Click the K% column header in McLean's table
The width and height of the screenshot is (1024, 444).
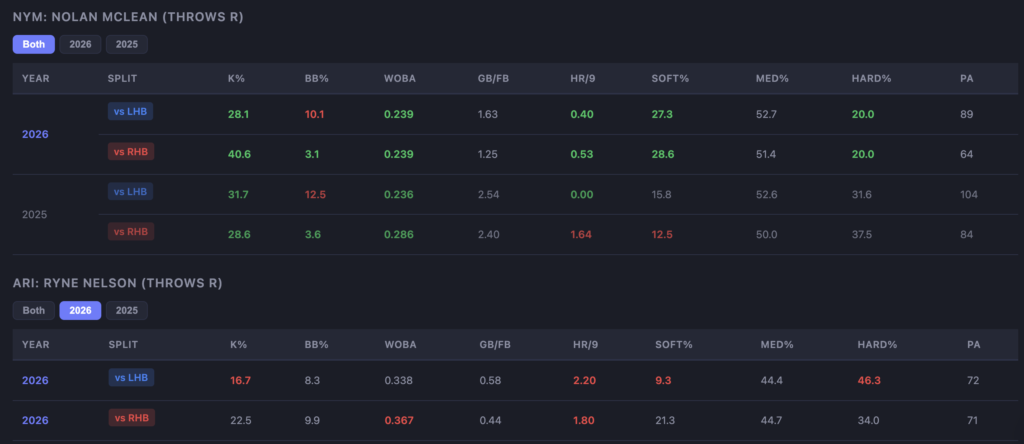(236, 78)
